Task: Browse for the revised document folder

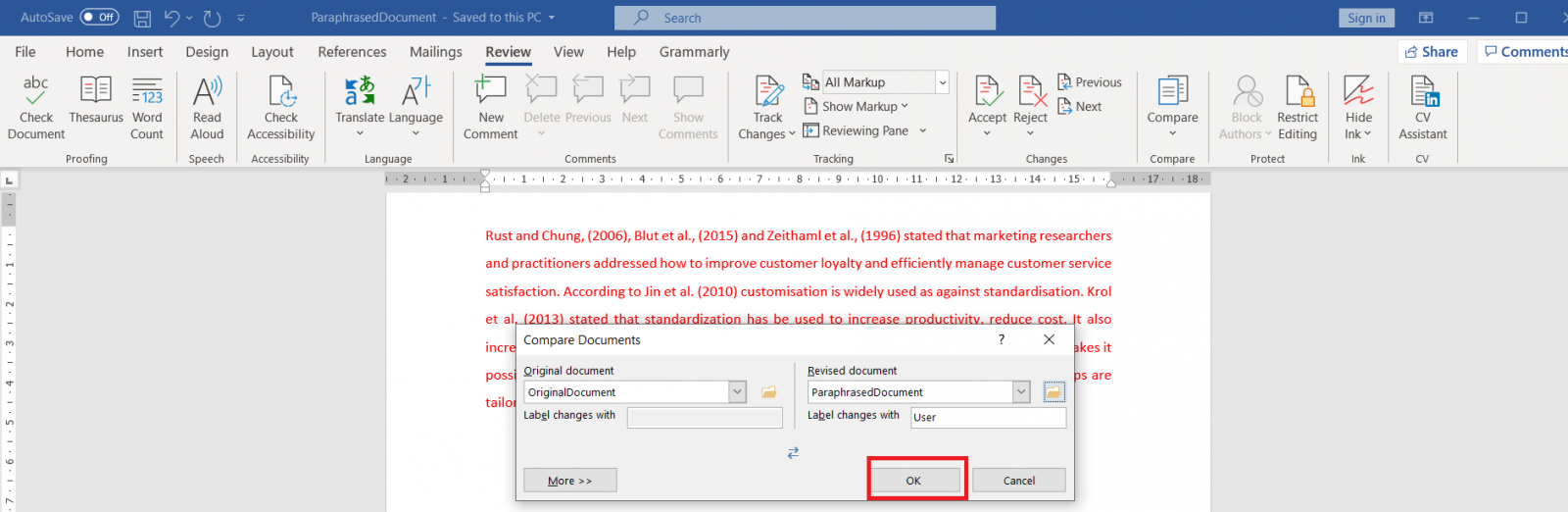Action: pyautogui.click(x=1053, y=392)
